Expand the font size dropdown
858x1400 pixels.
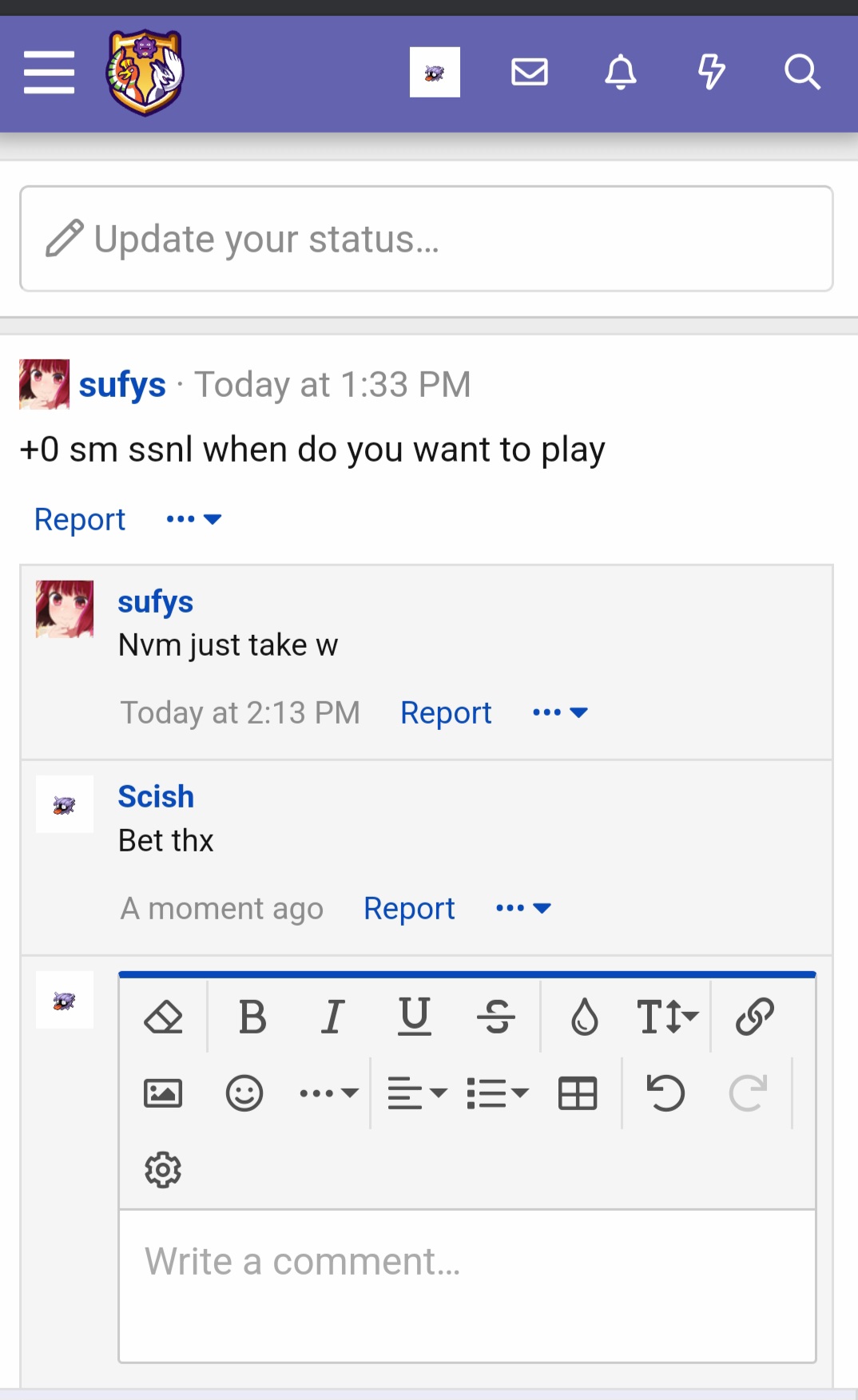667,1017
